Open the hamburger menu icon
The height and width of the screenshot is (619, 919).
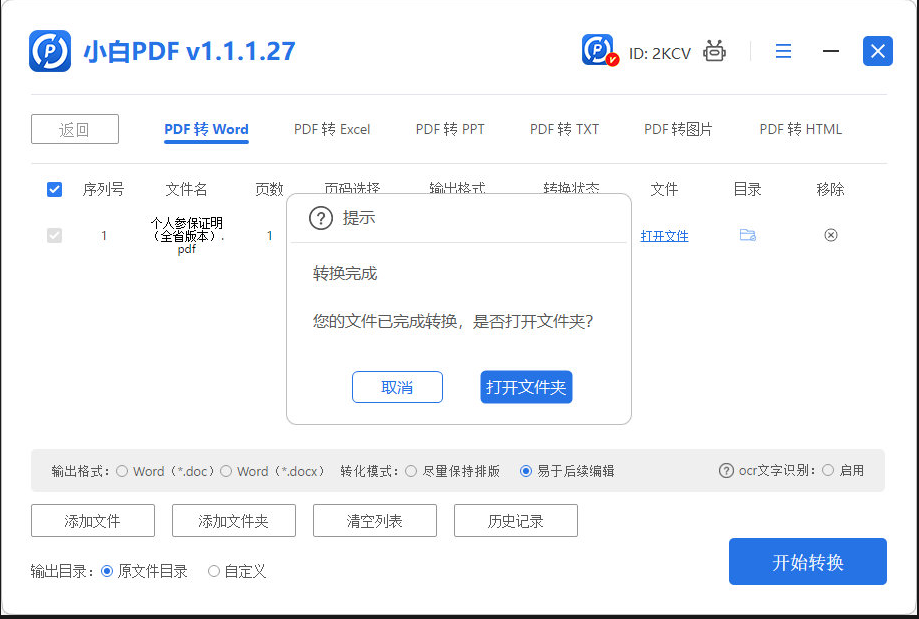783,51
